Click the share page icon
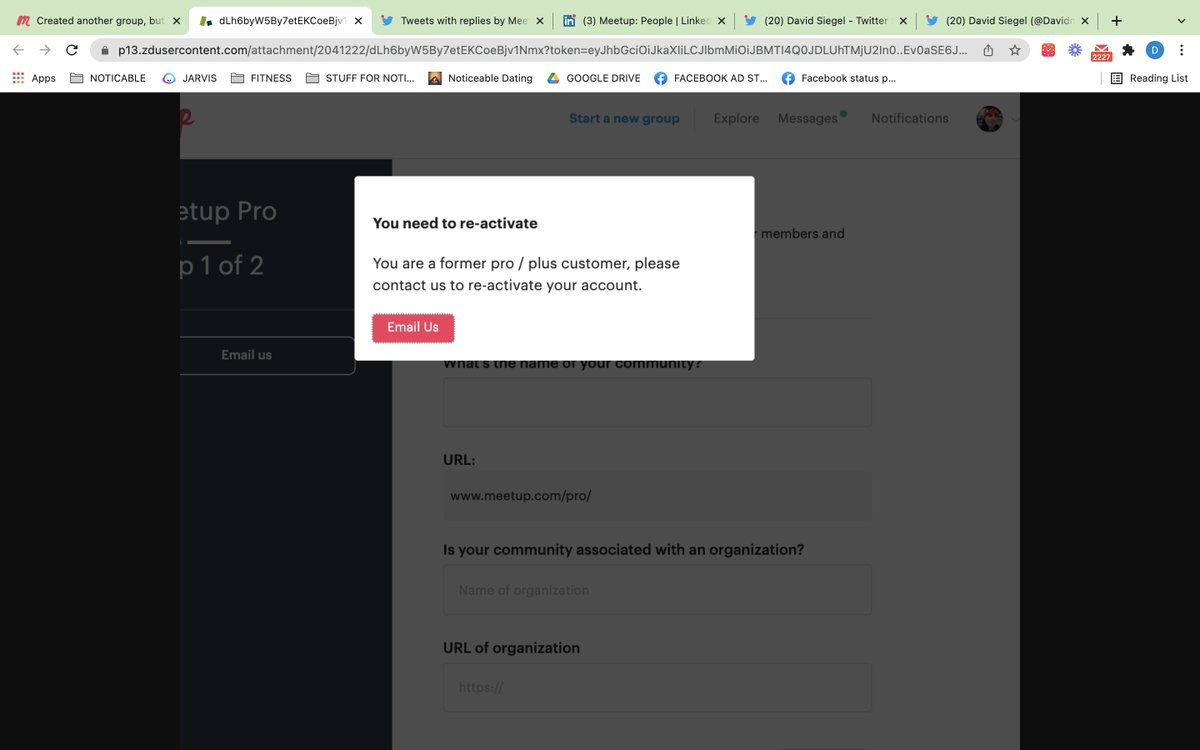1200x750 pixels. tap(989, 50)
